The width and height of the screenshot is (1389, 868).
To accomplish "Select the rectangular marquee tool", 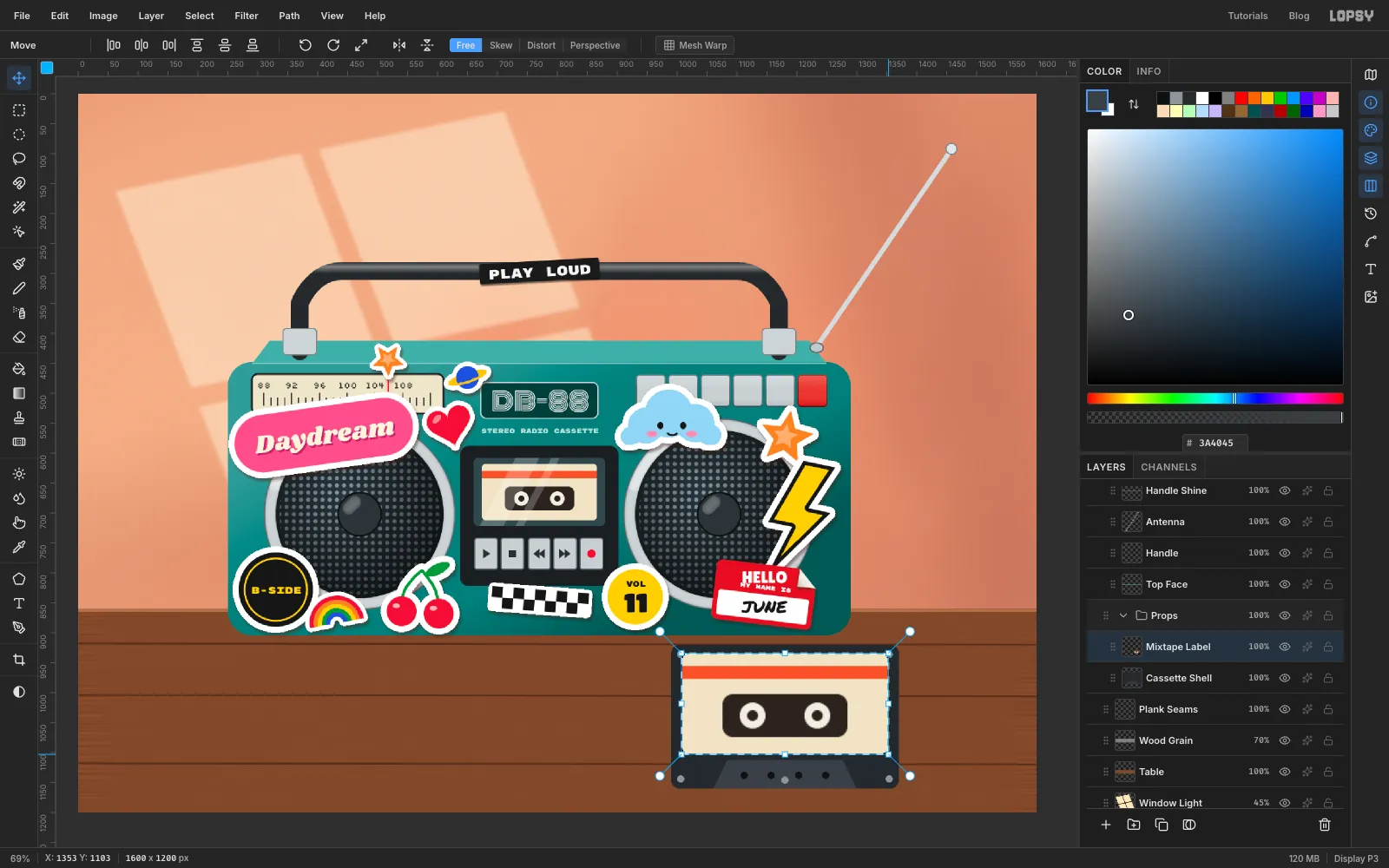I will tap(19, 110).
